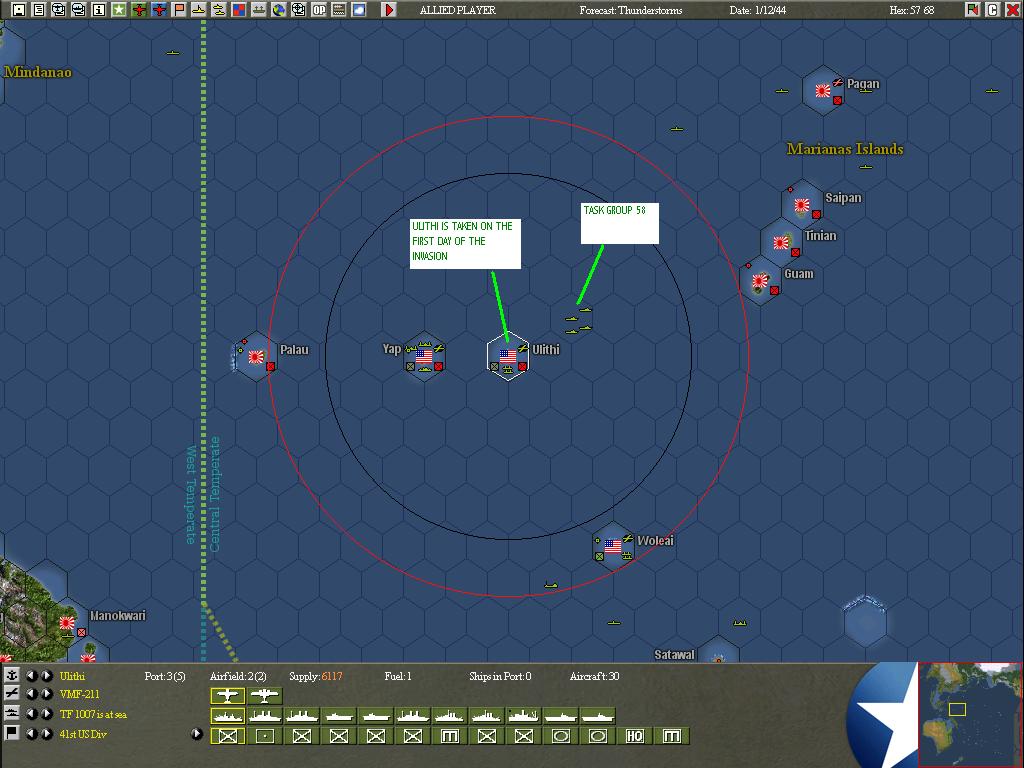
Task: Click the red arrow end turn button
Action: coord(389,10)
